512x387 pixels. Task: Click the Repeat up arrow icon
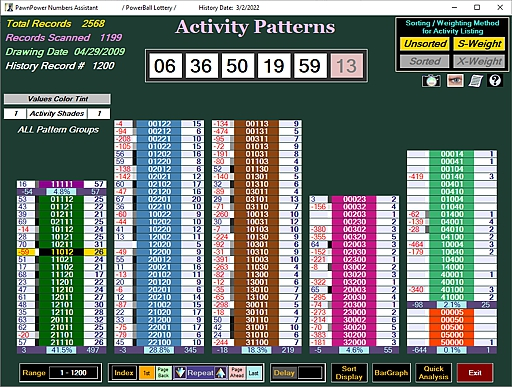click(221, 373)
